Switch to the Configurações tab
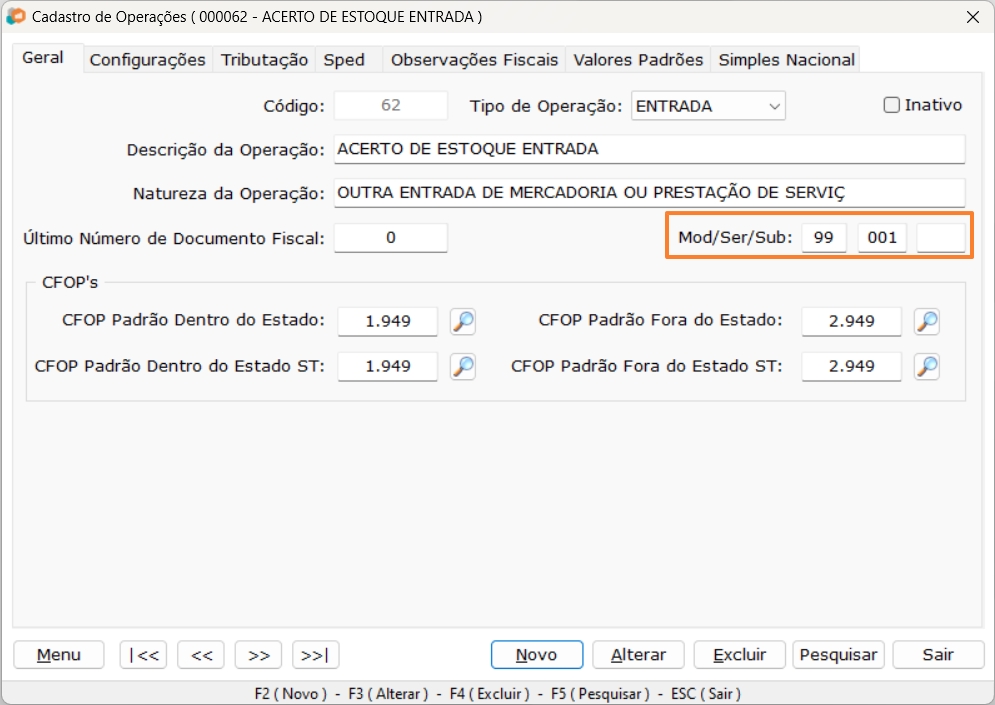The image size is (995, 705). coord(147,59)
